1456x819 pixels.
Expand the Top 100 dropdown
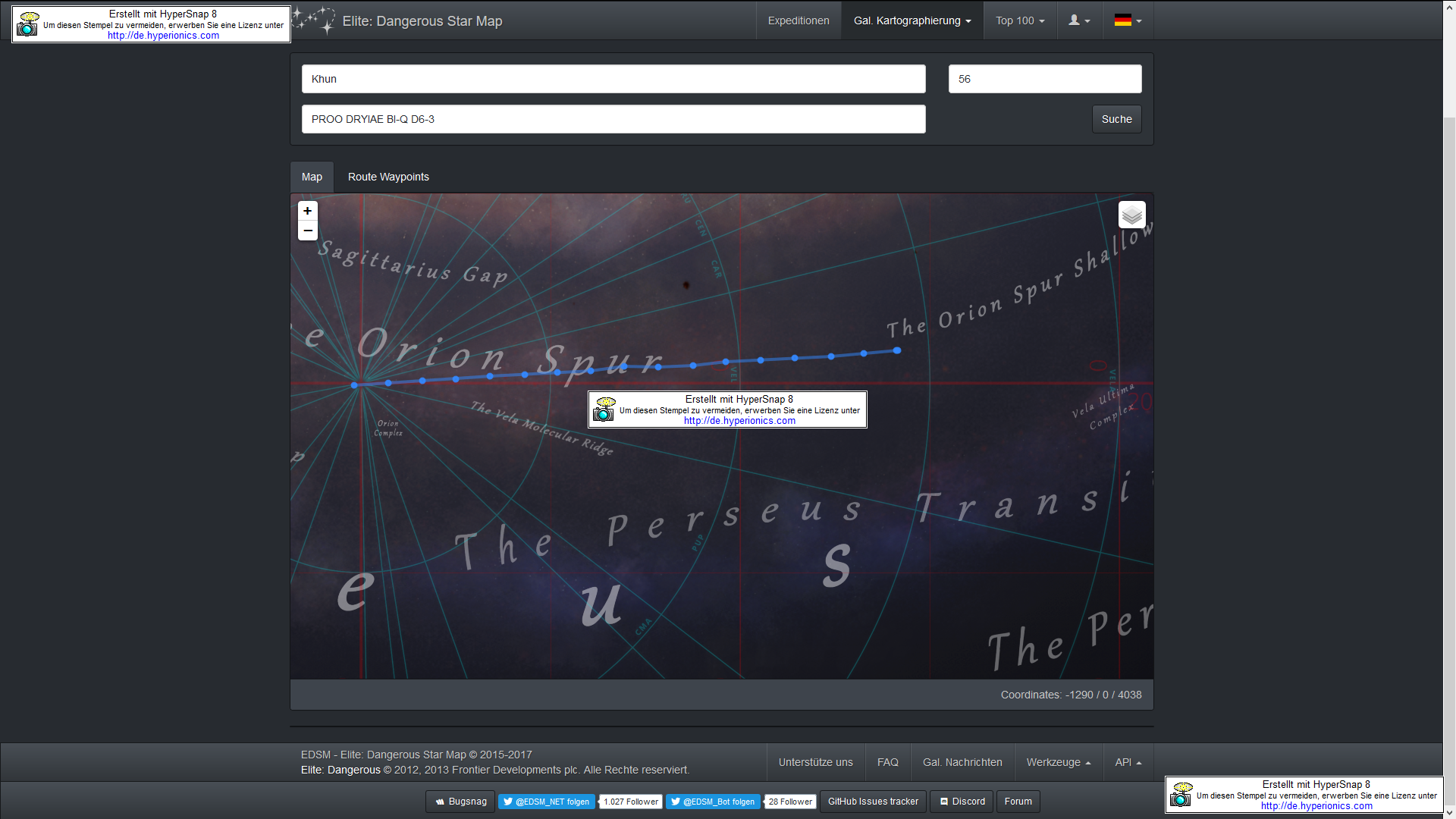(x=1019, y=20)
